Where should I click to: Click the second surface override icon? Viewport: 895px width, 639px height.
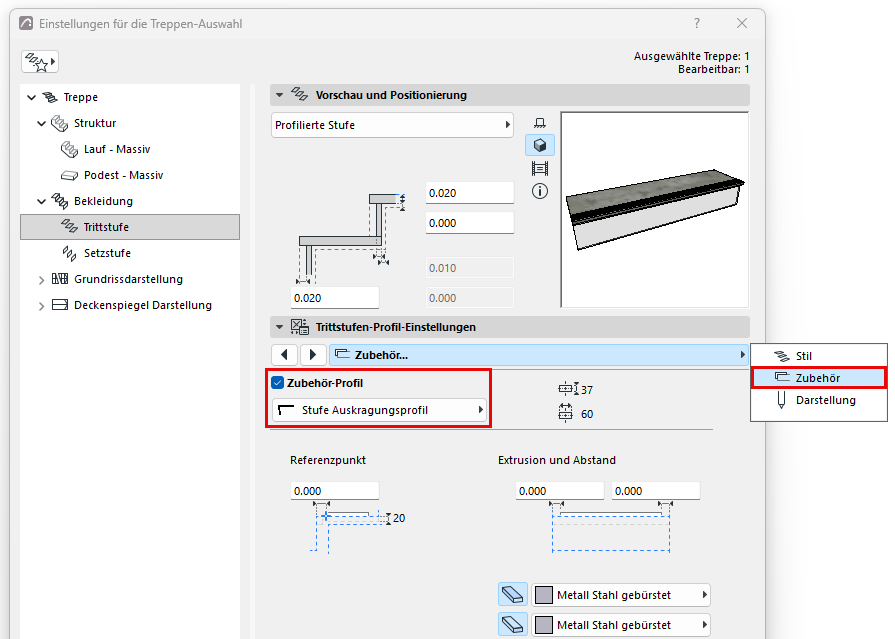(513, 625)
